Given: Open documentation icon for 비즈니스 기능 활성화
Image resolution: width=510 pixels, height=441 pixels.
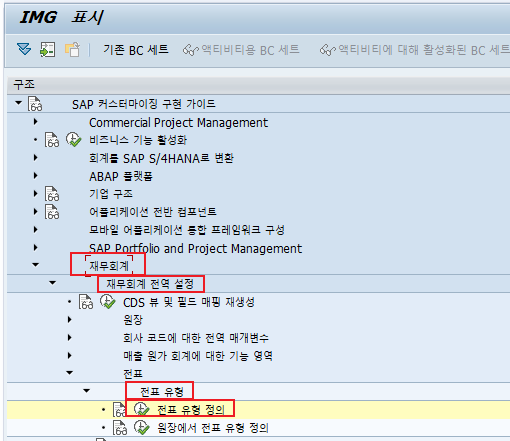Looking at the screenshot, I should 52,140.
